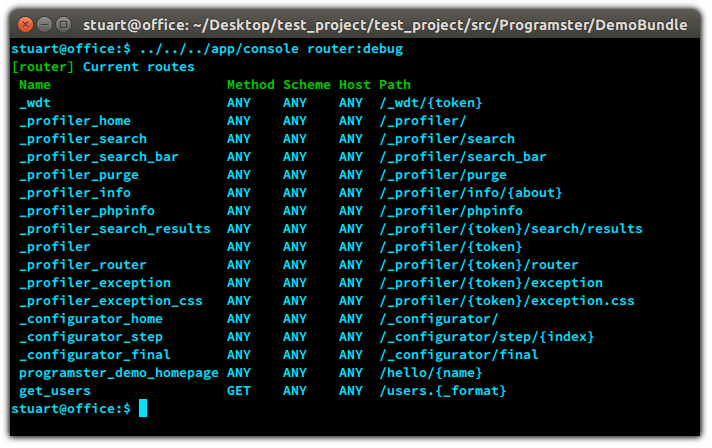Screen dimensions: 712x448
Task: Click the /_profiler/phpinfo path
Action: (x=451, y=211)
